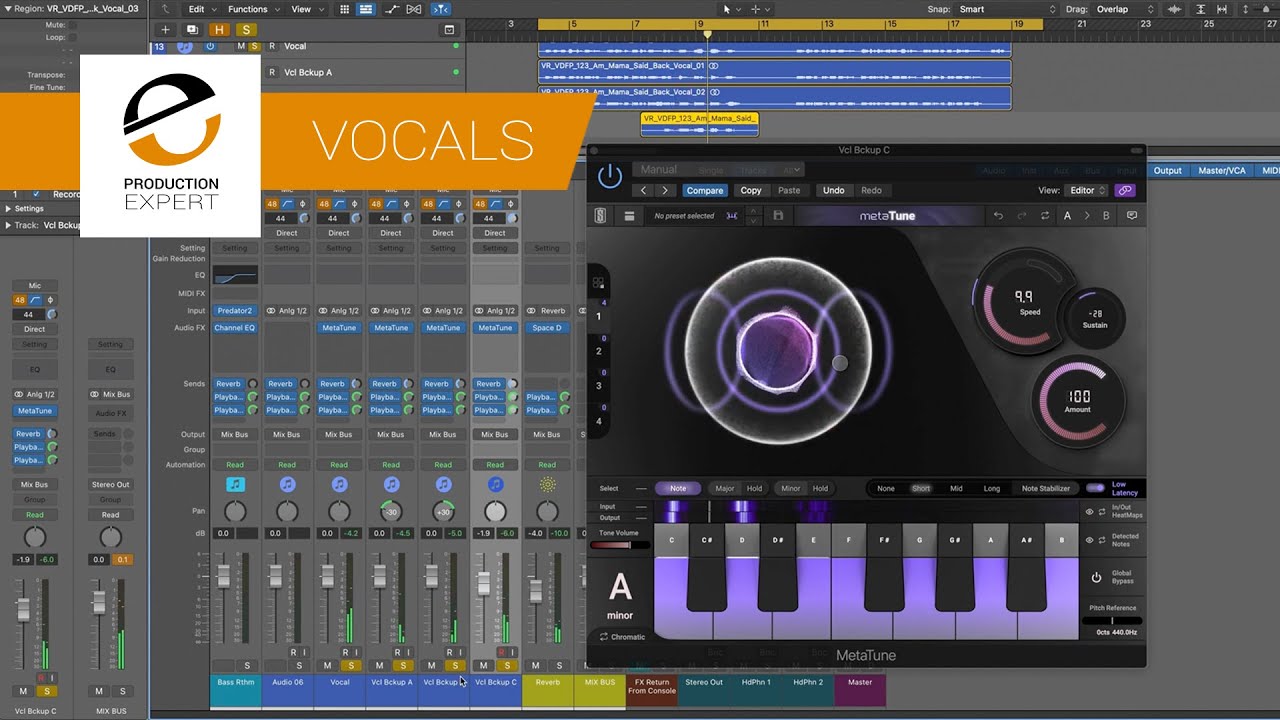Adjust the Pitch Reference slider
Viewport: 1280px width, 720px height.
pos(1112,621)
